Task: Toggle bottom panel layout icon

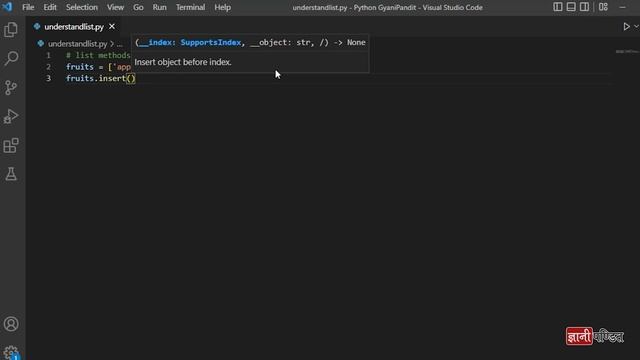Action: click(571, 7)
